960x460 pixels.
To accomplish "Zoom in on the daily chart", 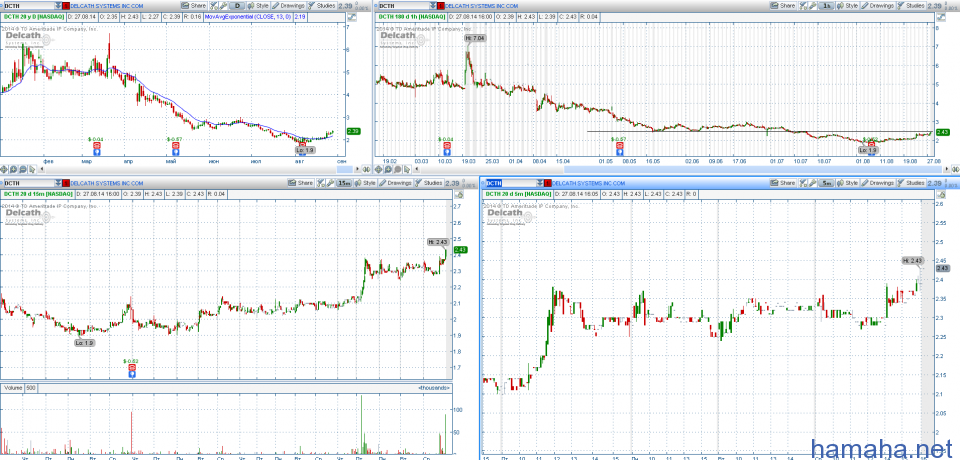I will click(13, 170).
